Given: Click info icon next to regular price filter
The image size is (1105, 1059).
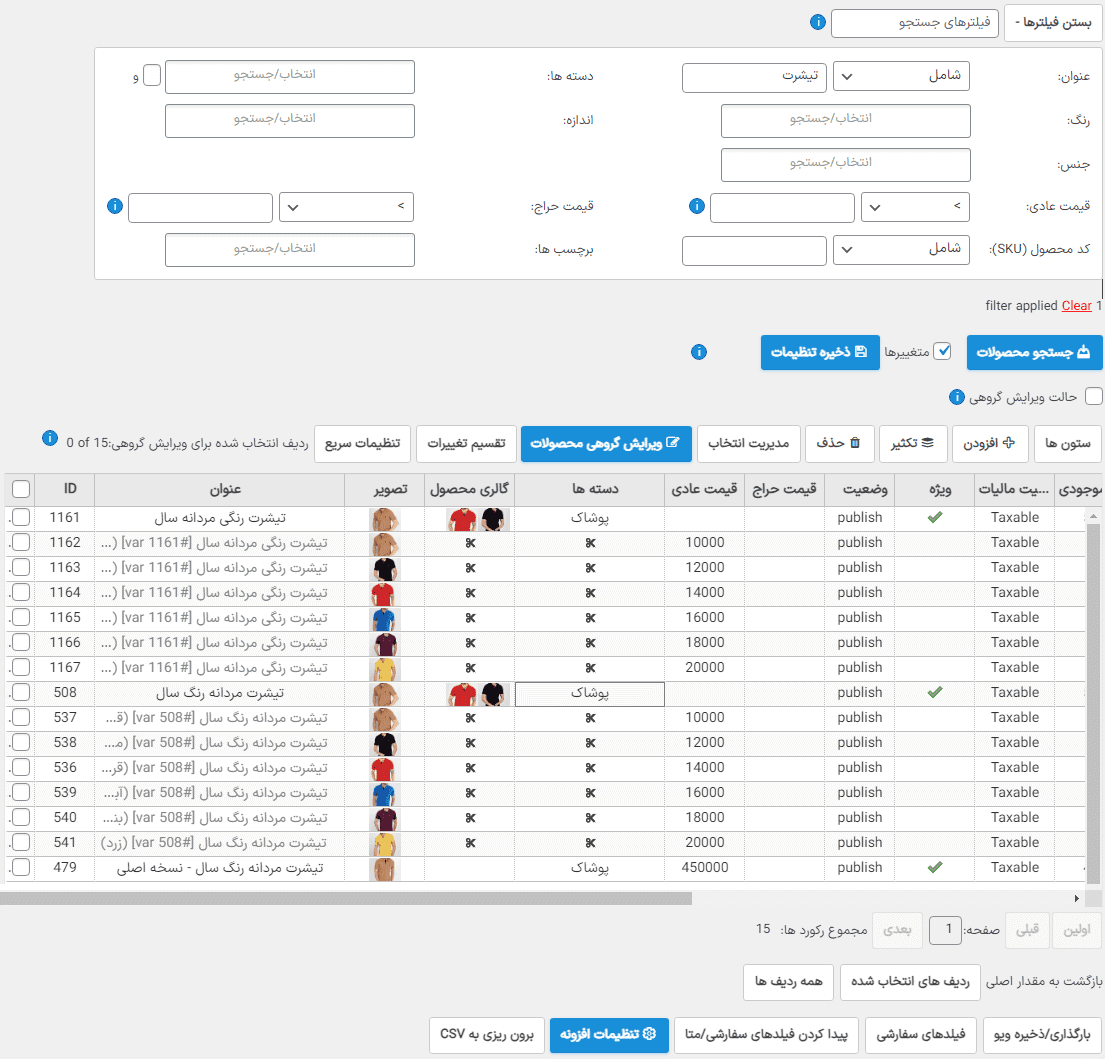Looking at the screenshot, I should pyautogui.click(x=696, y=206).
